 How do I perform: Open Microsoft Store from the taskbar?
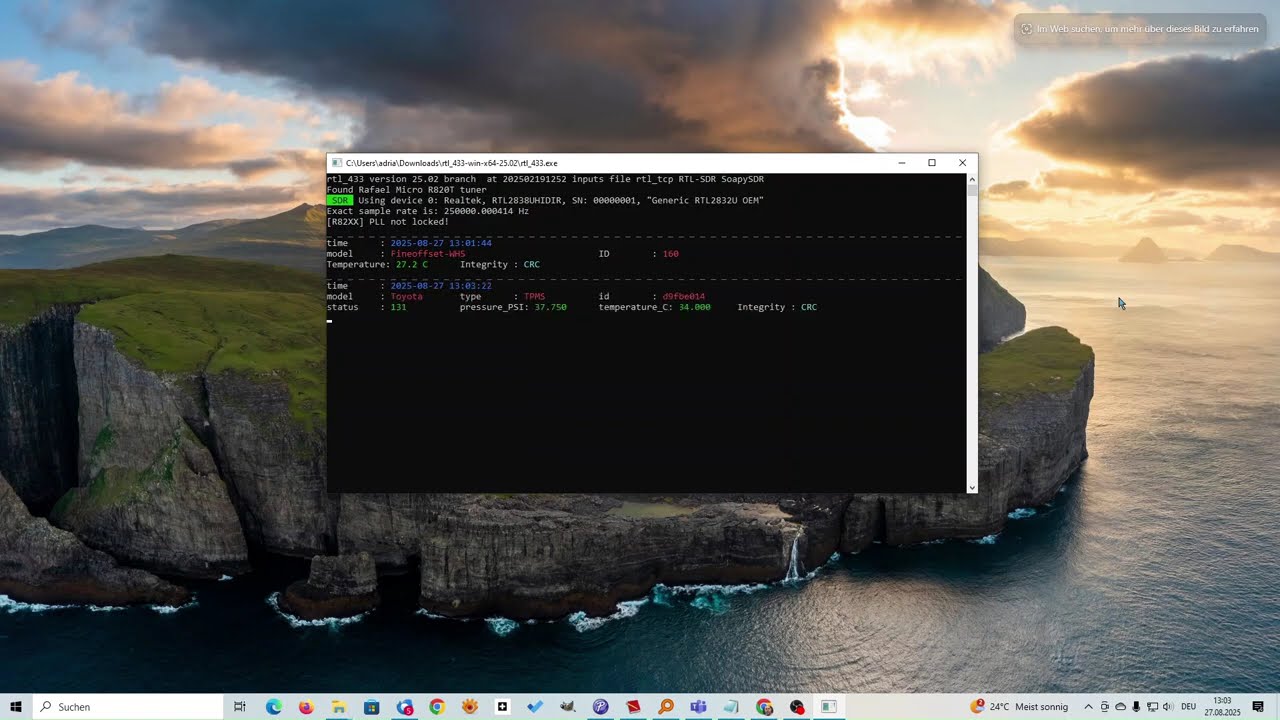click(371, 707)
